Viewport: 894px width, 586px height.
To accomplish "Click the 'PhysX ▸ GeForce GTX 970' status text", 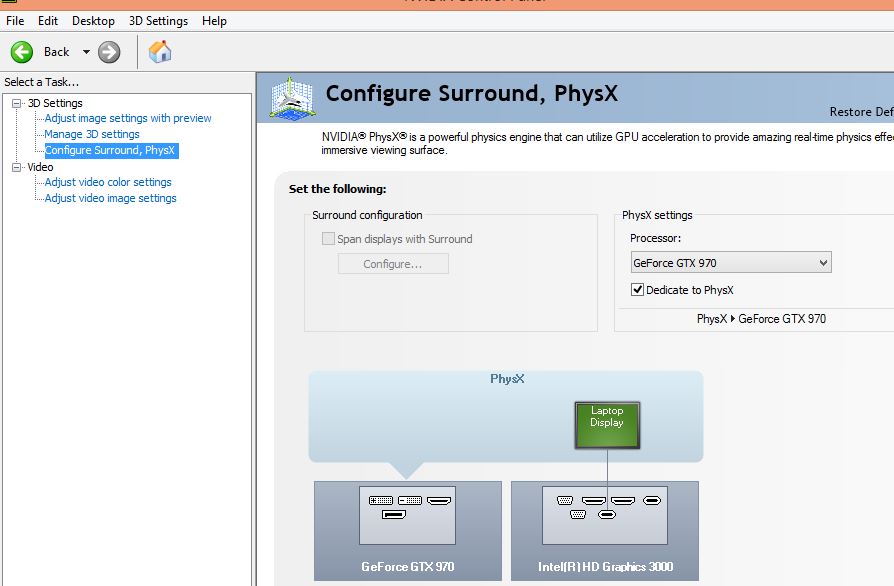I will 761,319.
